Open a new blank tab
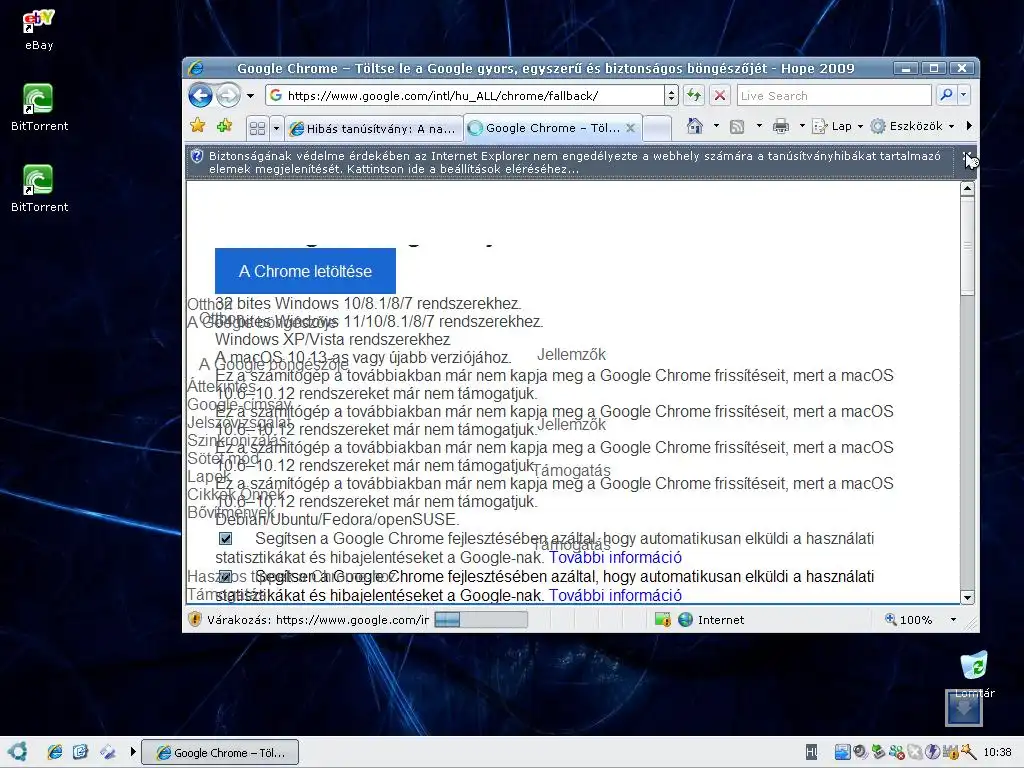Viewport: 1024px width, 768px height. [x=657, y=128]
